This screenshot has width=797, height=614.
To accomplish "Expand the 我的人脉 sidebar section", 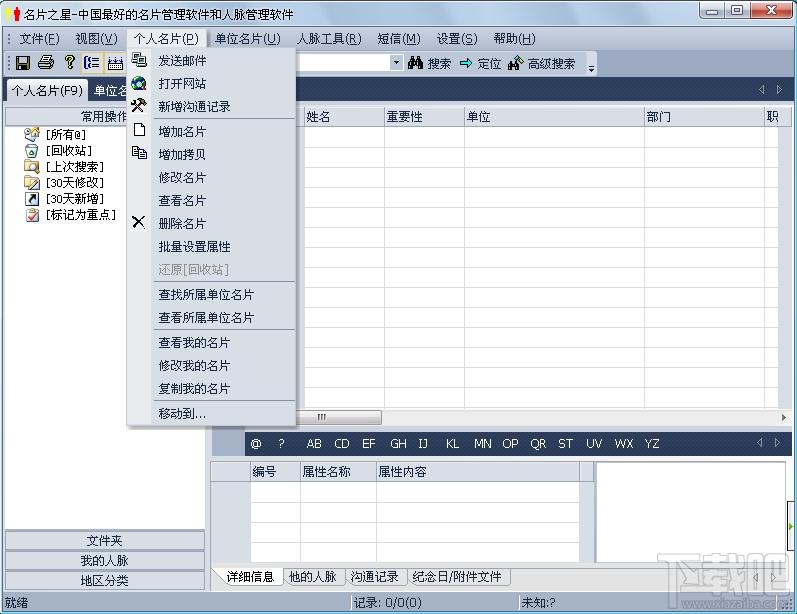I will (x=105, y=561).
